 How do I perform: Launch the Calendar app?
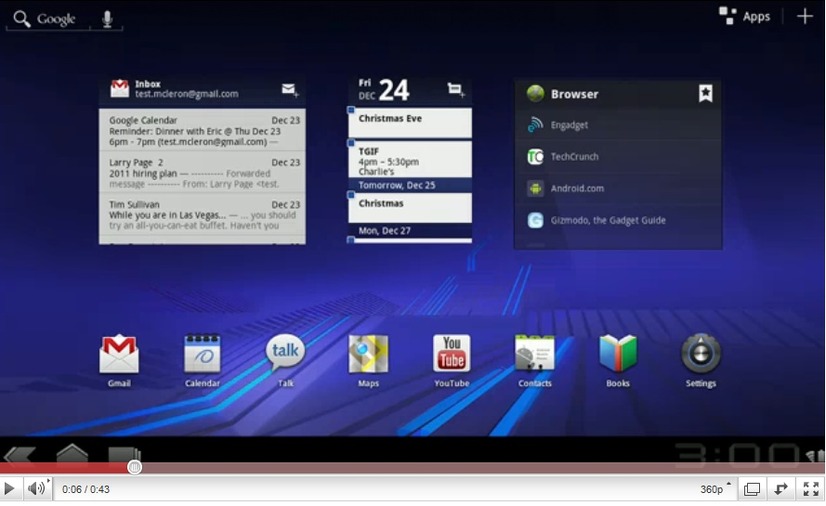click(x=202, y=354)
